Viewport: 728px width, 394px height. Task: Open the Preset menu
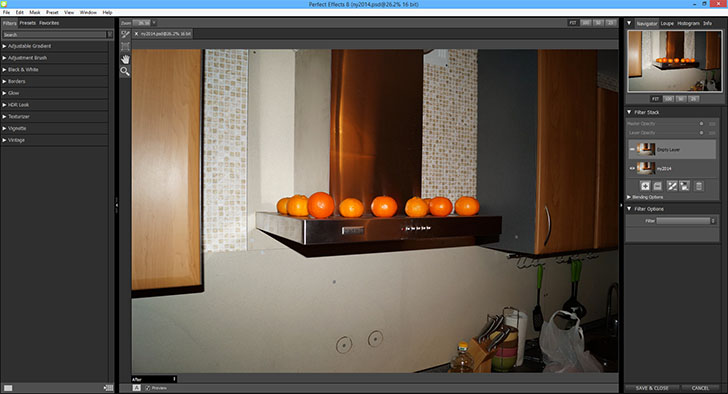[x=52, y=13]
